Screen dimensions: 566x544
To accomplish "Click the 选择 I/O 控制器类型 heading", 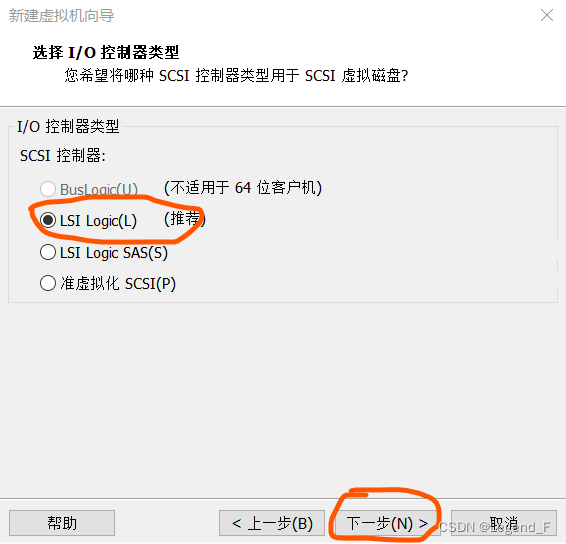I will tap(106, 53).
